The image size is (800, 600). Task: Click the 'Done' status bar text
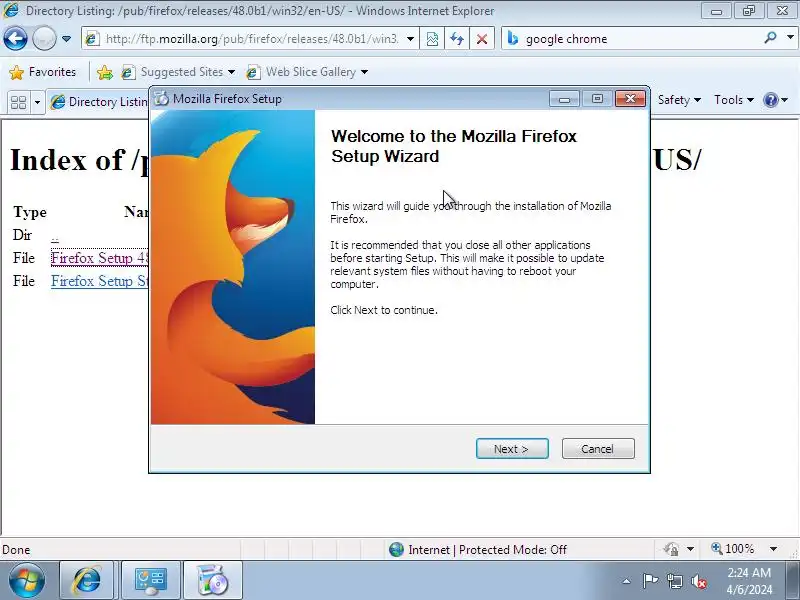tap(16, 550)
